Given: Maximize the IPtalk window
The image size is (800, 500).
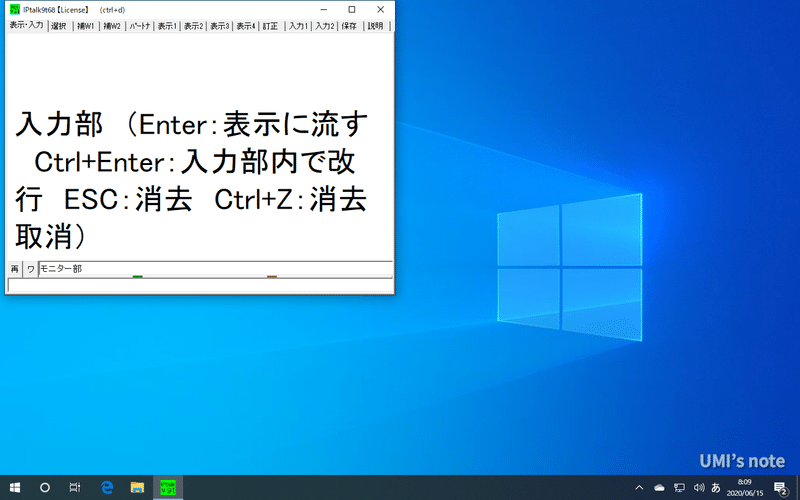Looking at the screenshot, I should pos(352,10).
